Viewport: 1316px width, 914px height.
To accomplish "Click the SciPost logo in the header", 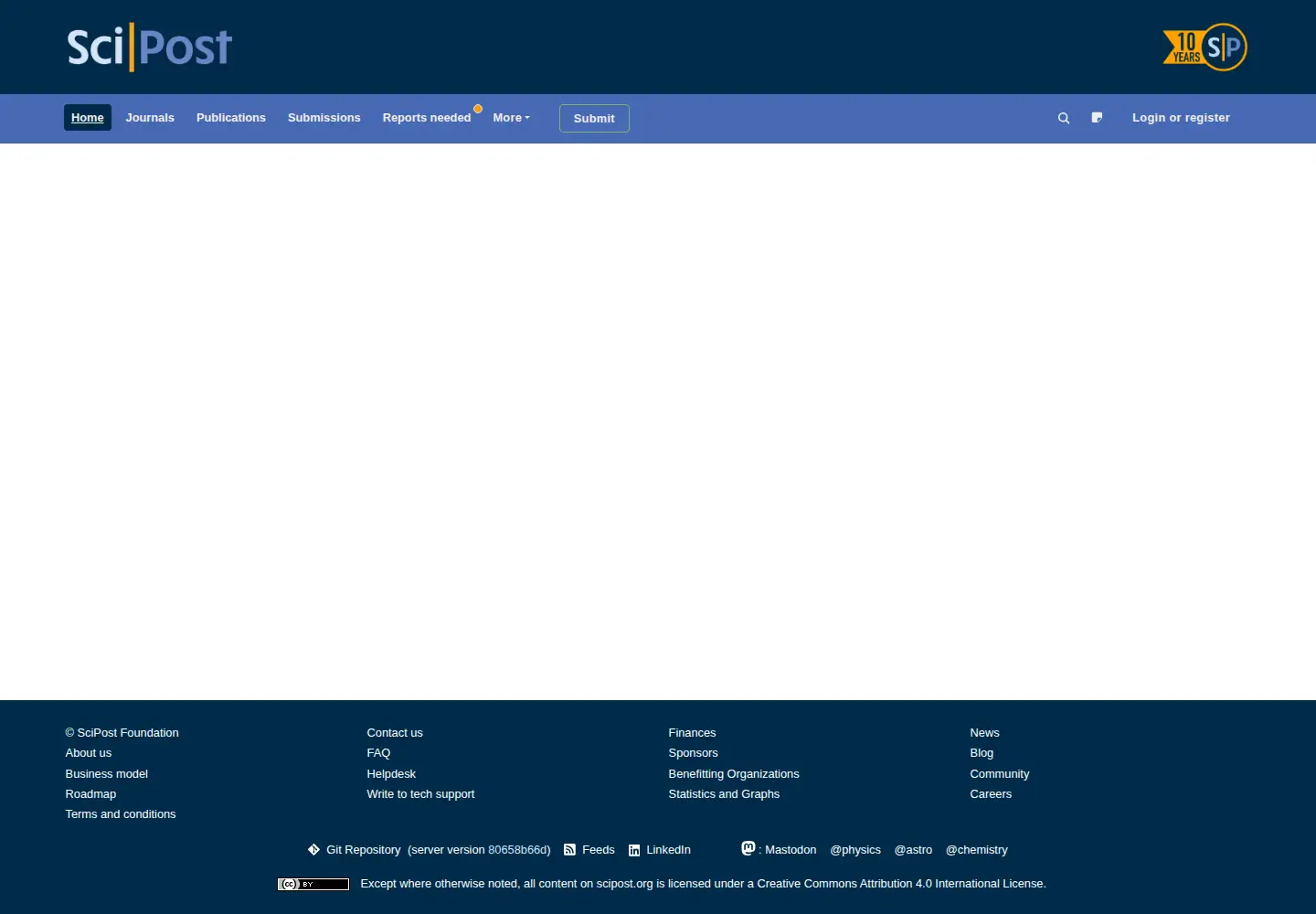I will click(150, 48).
